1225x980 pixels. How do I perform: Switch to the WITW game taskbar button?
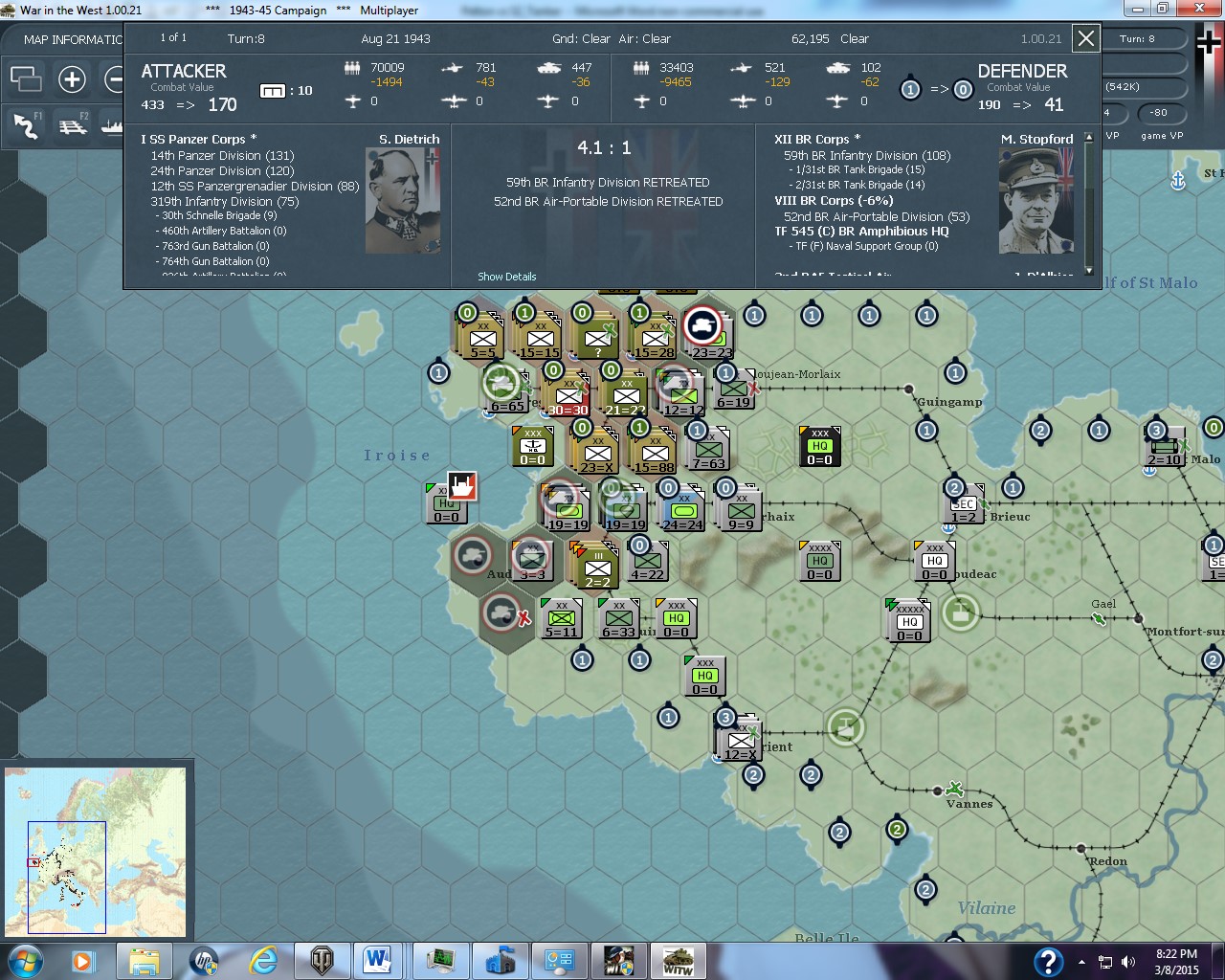click(678, 960)
